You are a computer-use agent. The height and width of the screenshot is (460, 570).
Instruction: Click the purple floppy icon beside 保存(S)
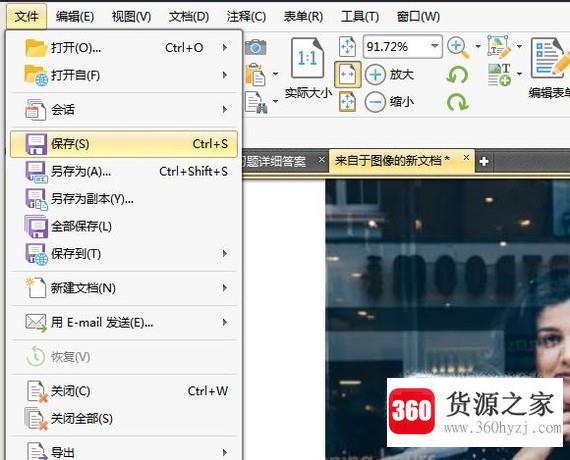pos(36,144)
